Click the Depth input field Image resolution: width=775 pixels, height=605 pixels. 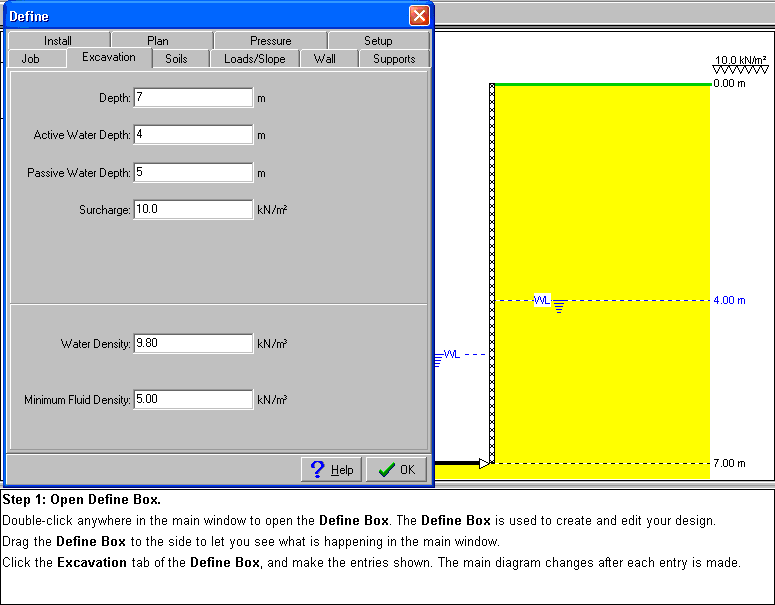tap(193, 98)
